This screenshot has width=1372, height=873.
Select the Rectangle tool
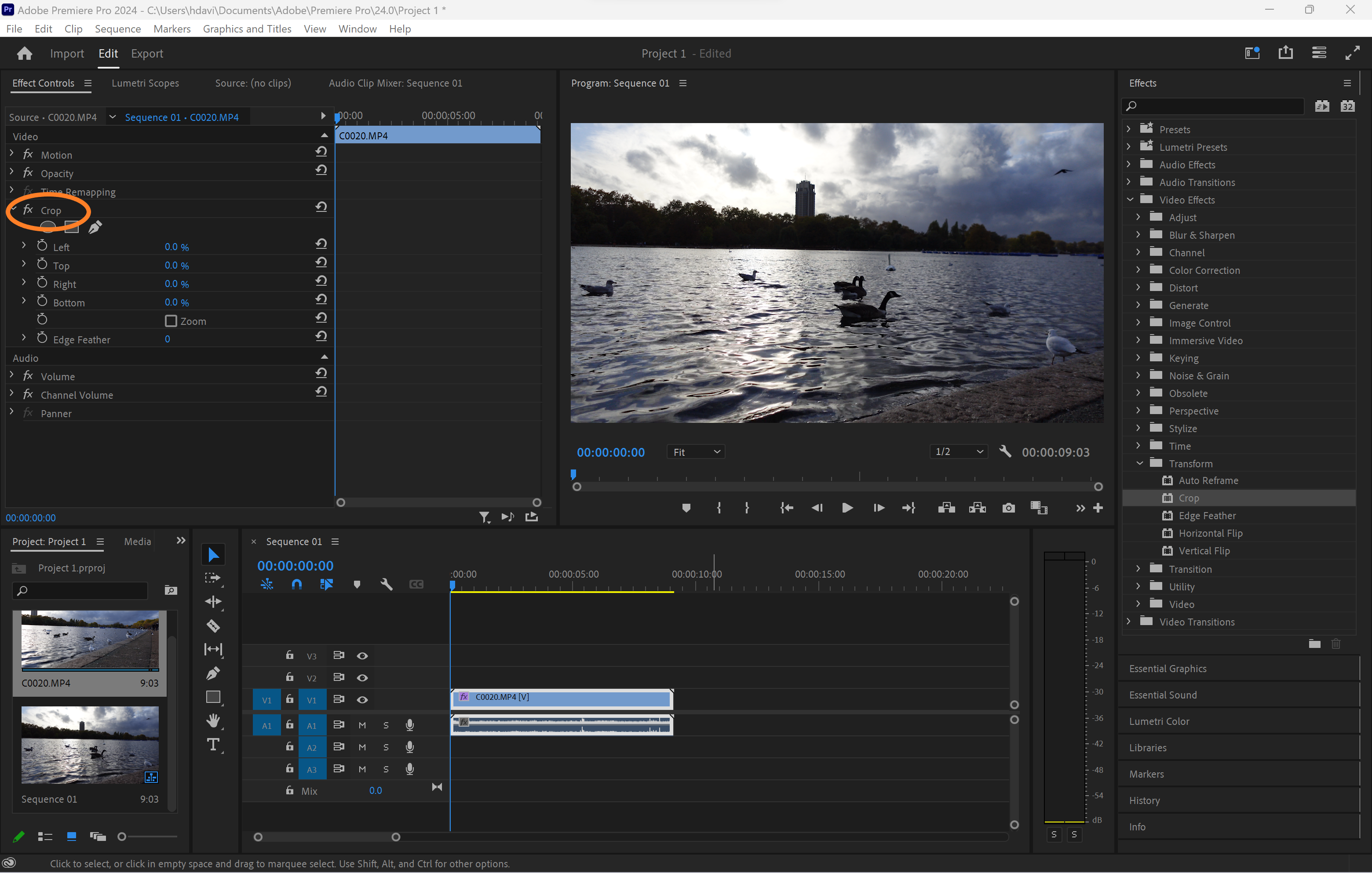click(213, 697)
